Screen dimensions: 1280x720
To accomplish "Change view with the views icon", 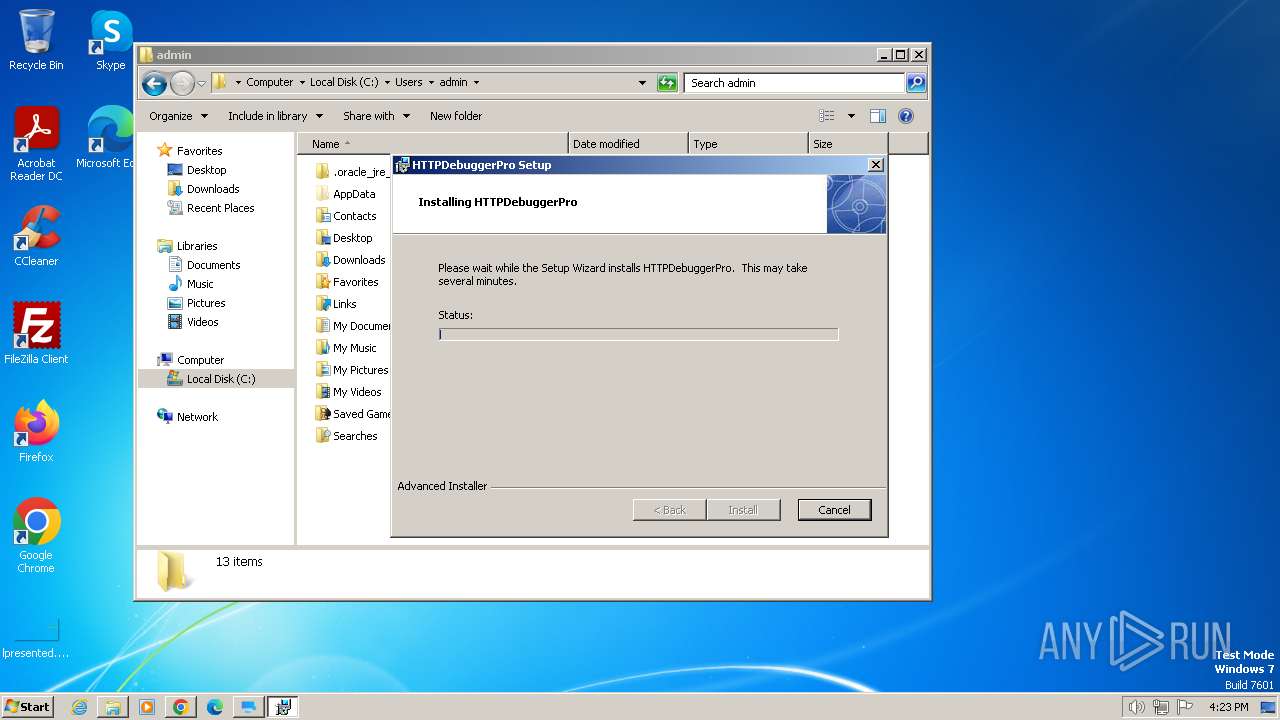I will 827,116.
